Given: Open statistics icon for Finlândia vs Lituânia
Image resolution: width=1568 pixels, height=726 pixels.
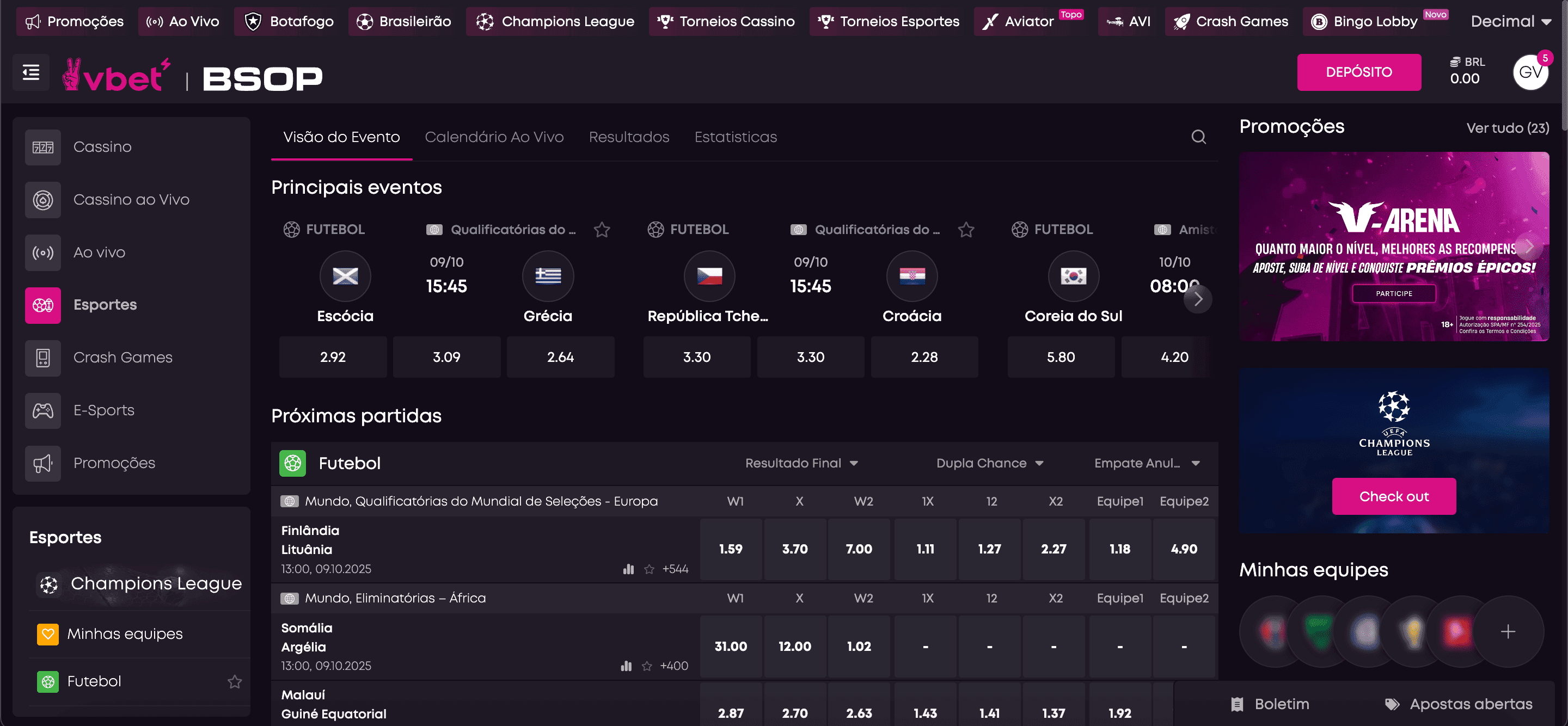Looking at the screenshot, I should pyautogui.click(x=628, y=569).
